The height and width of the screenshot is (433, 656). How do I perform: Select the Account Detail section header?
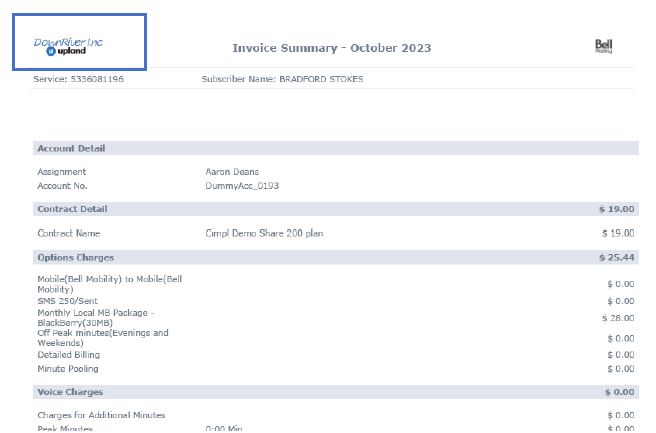point(71,148)
